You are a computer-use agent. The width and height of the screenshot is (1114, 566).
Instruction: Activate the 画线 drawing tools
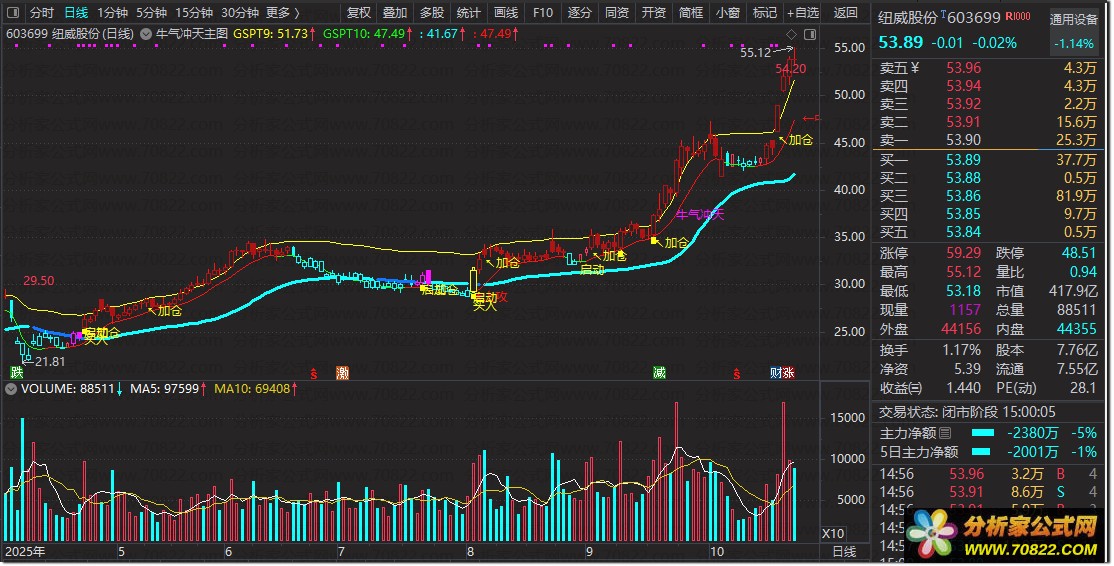coord(506,13)
